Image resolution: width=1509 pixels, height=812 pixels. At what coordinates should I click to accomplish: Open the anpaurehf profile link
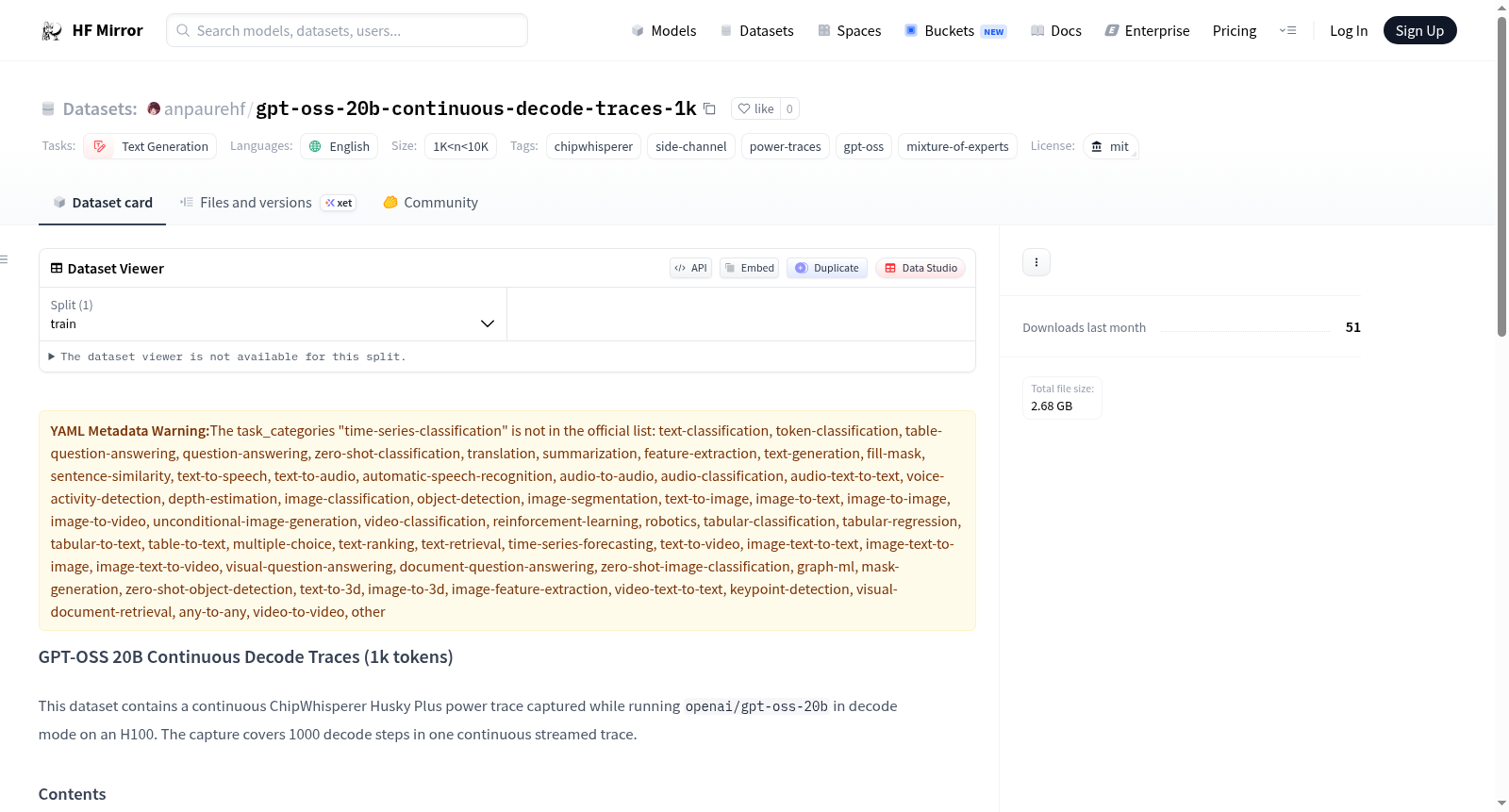click(x=205, y=108)
